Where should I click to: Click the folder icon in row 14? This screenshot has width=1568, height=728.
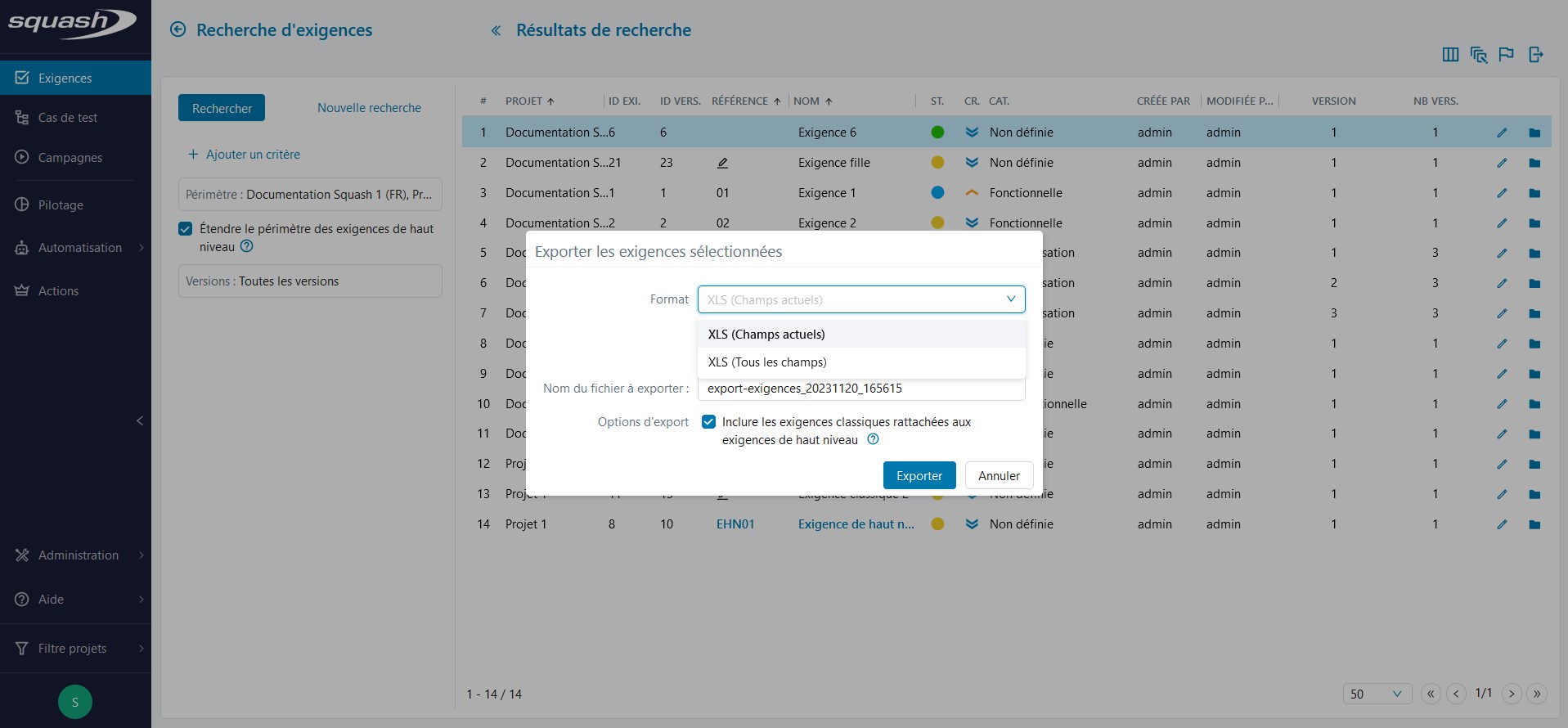pos(1534,524)
